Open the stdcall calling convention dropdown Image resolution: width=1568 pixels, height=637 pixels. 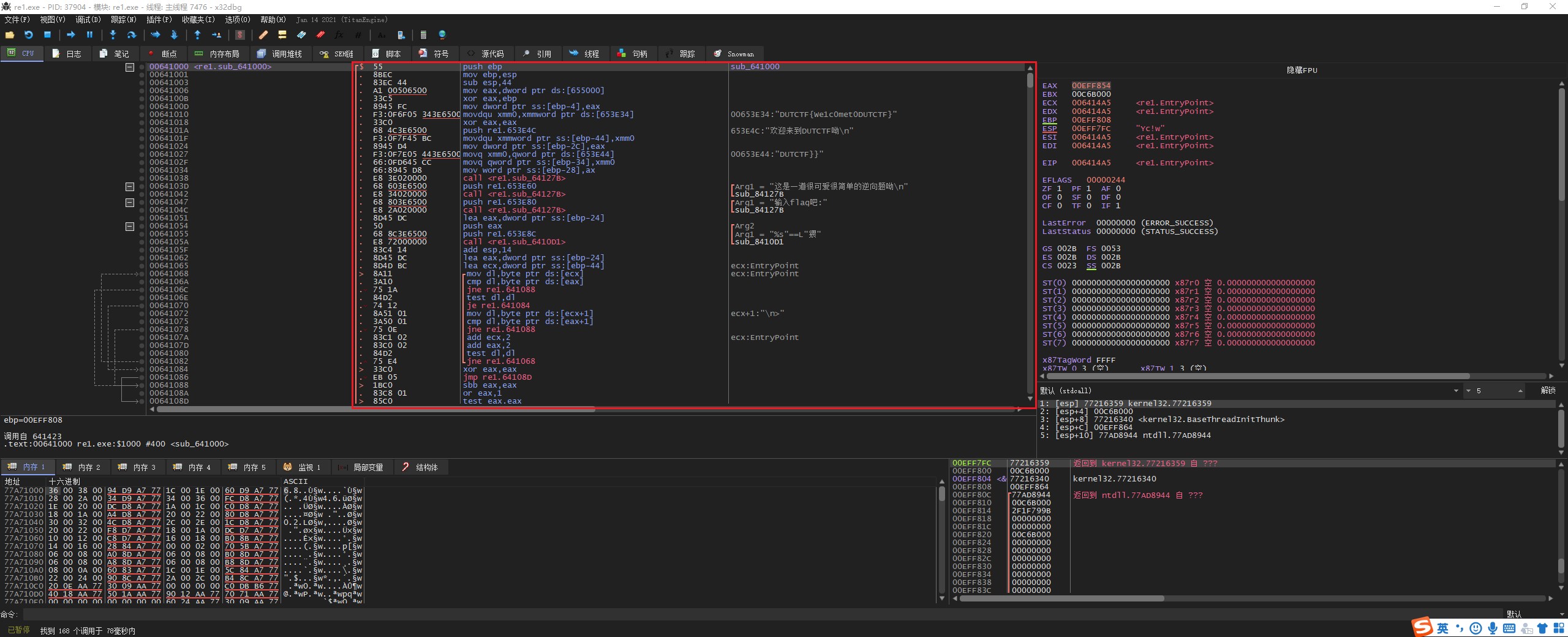click(1455, 391)
